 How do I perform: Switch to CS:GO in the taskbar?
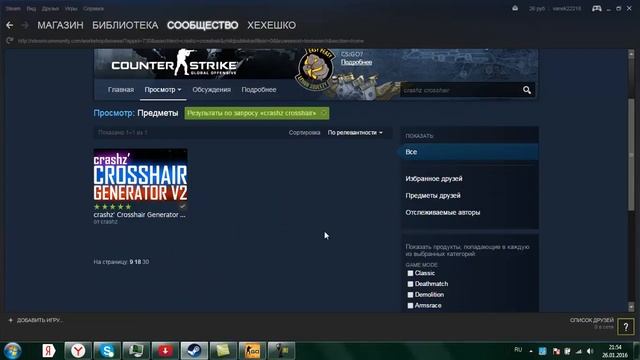click(x=252, y=351)
